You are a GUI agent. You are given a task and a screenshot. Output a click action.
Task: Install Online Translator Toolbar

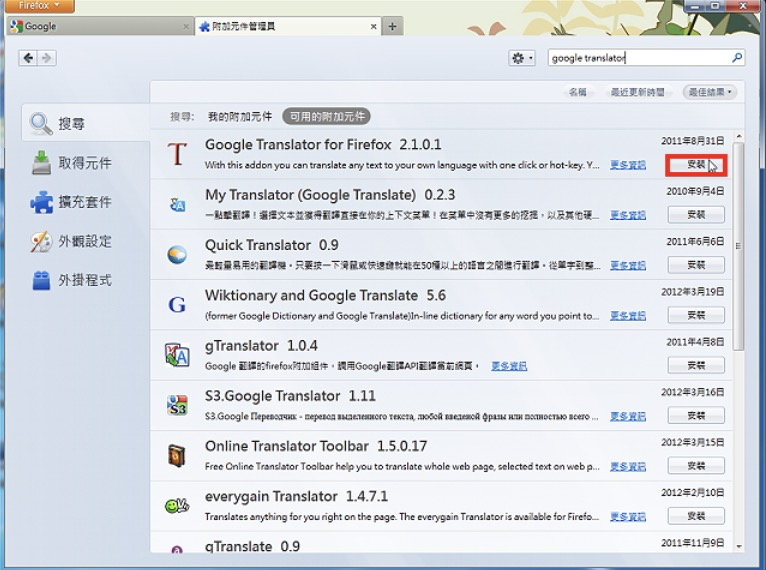coord(696,466)
